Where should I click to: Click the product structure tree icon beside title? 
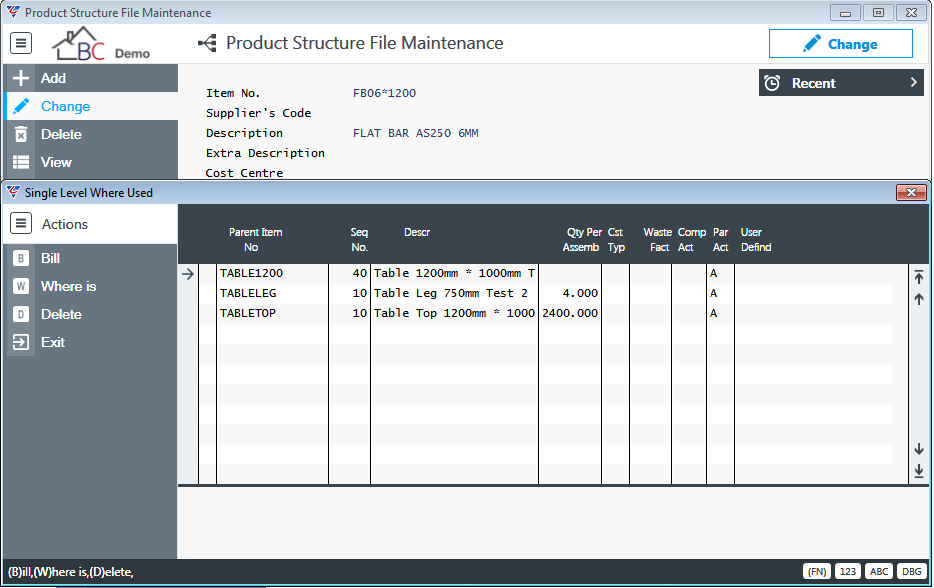point(207,43)
